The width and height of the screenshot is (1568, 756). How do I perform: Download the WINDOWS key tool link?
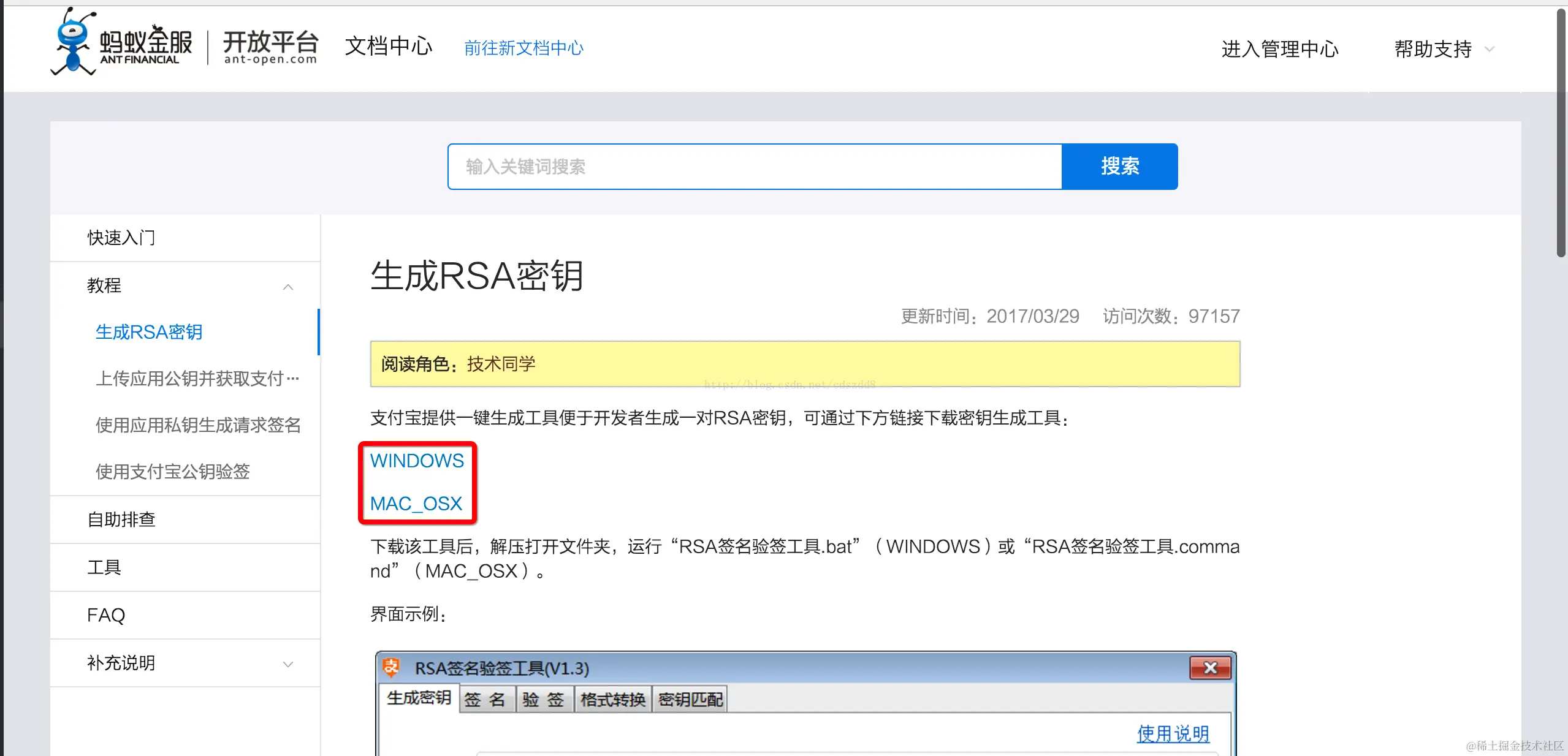point(417,461)
